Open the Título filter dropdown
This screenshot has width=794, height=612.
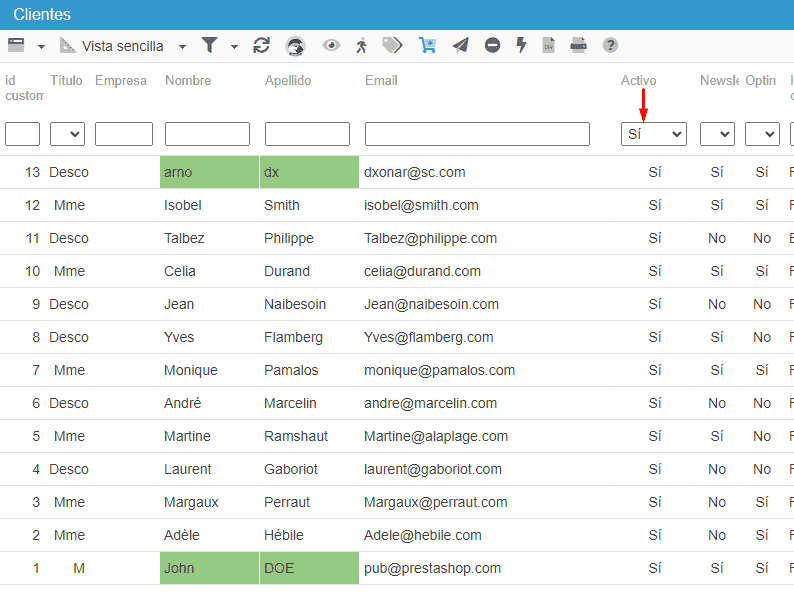67,134
